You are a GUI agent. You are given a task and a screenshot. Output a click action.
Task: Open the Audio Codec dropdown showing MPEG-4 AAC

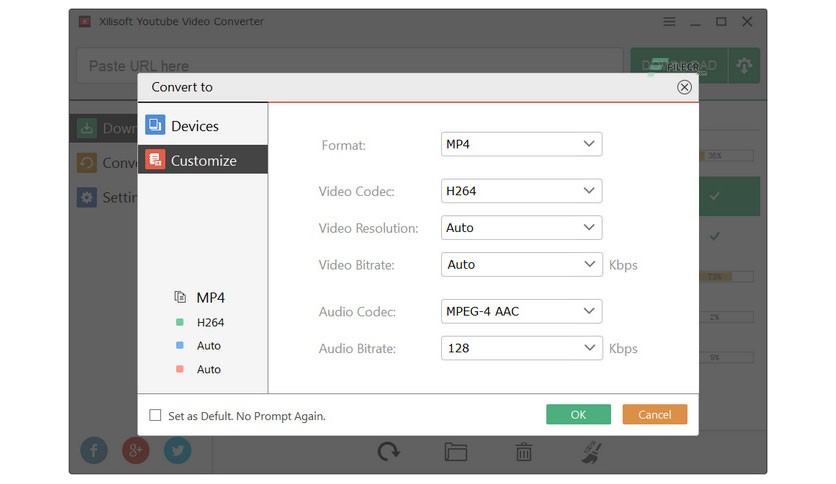click(521, 311)
